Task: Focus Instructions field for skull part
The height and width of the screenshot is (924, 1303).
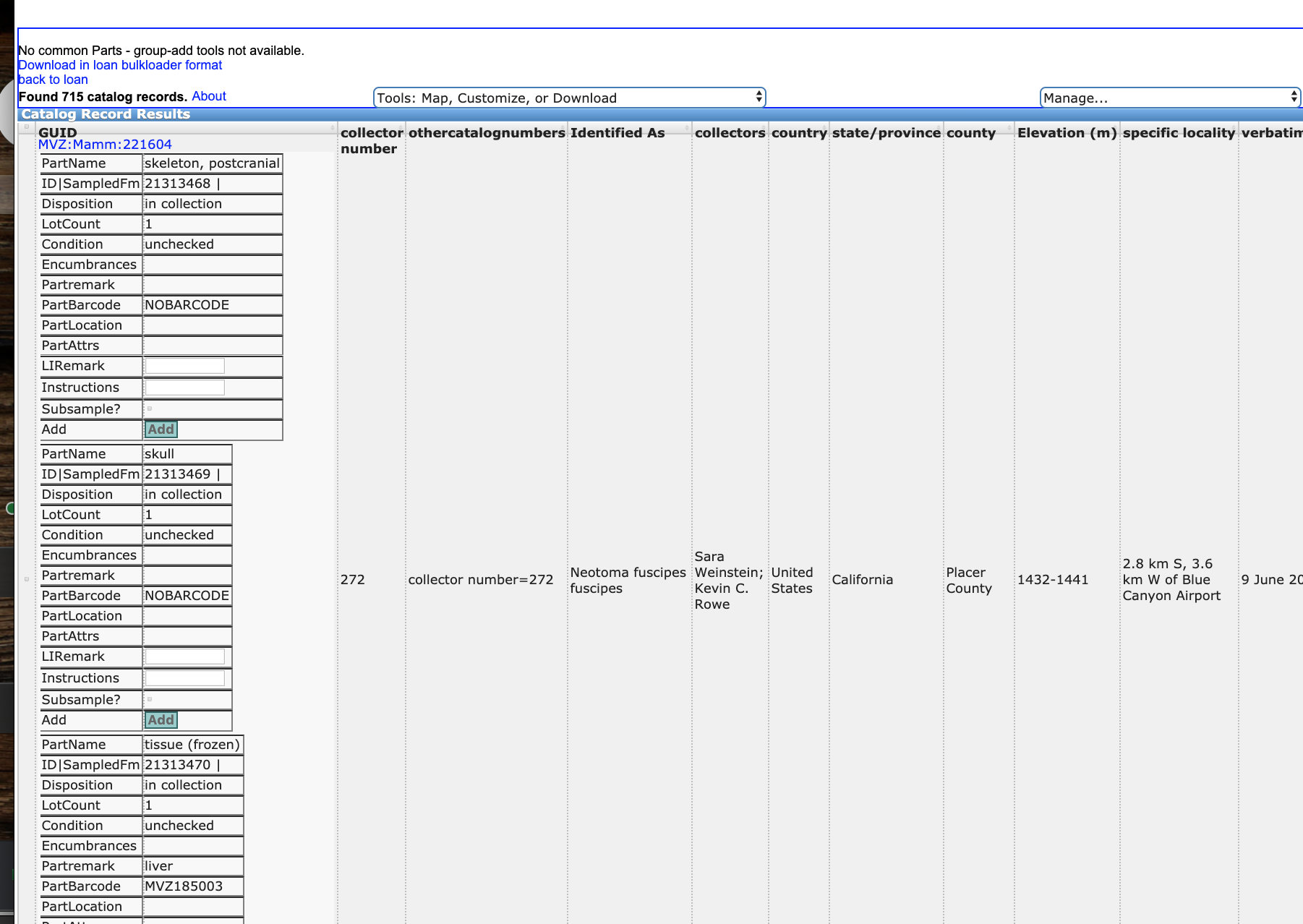Action: [x=185, y=678]
